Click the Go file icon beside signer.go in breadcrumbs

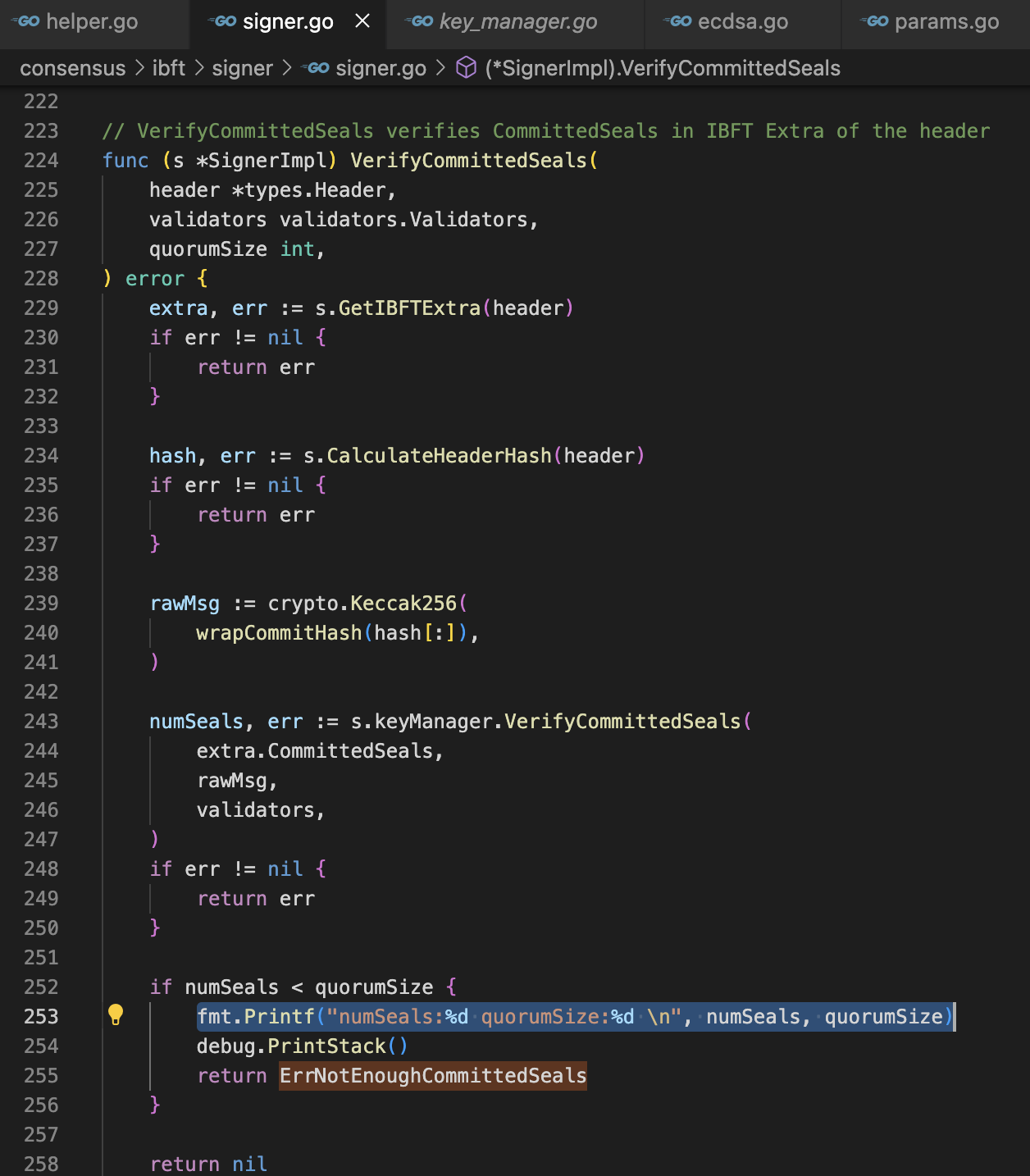click(x=319, y=68)
